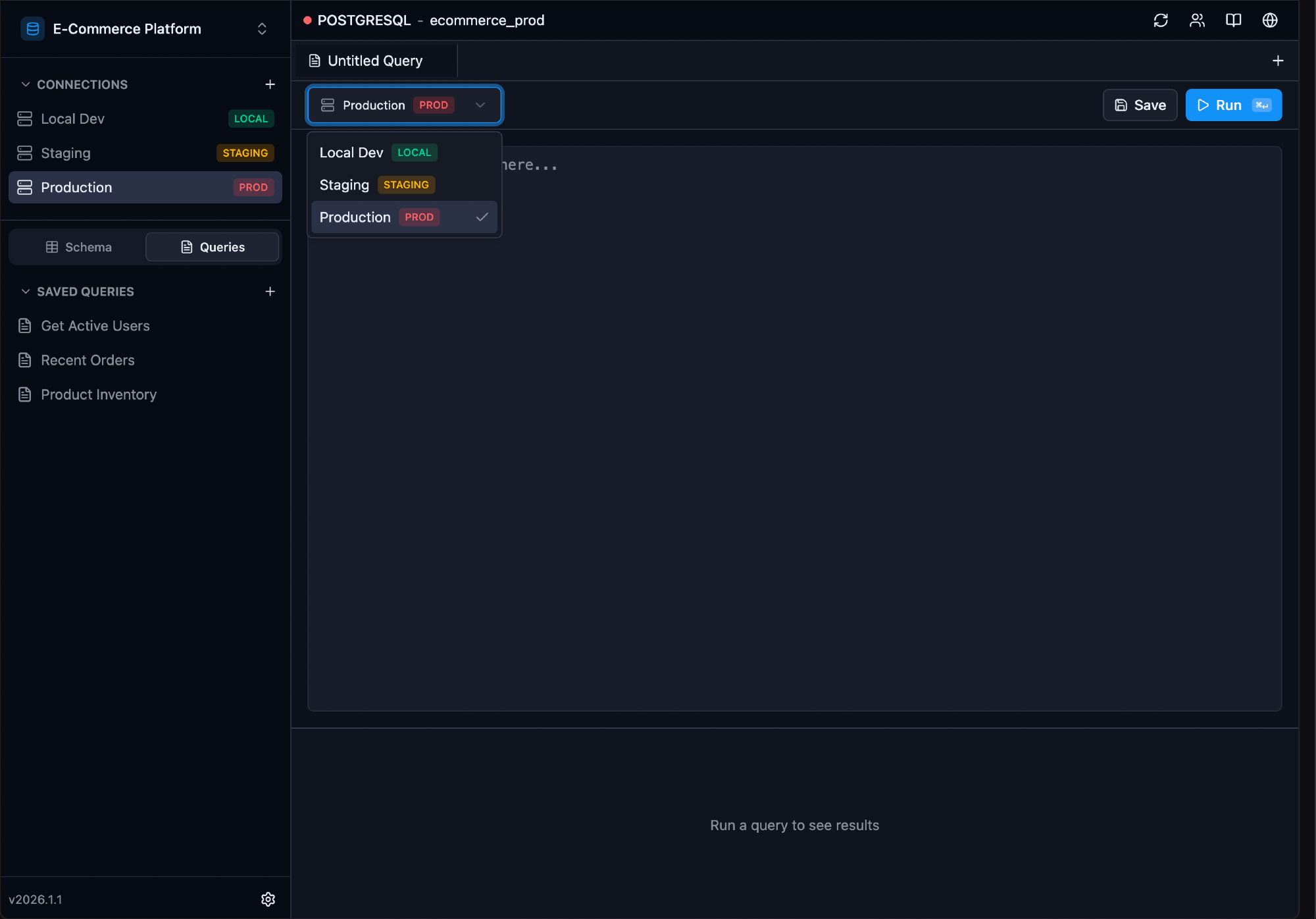
Task: Add a new saved query with plus
Action: 270,291
